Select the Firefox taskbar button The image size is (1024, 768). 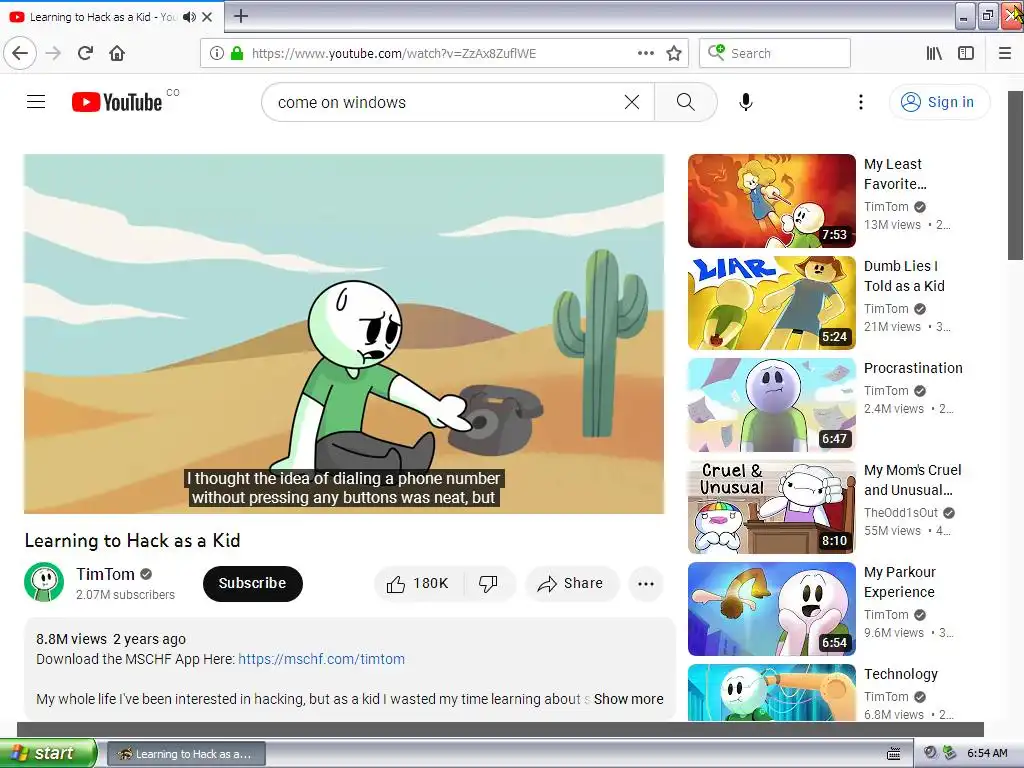pos(186,754)
